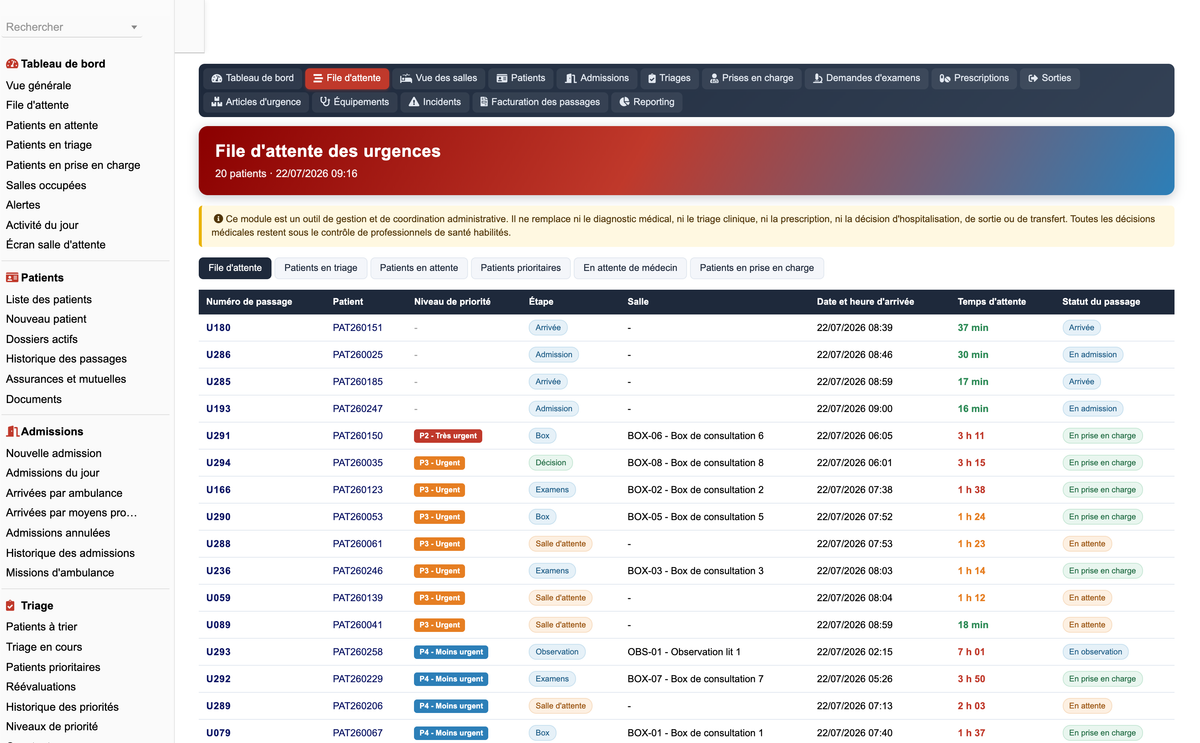Image resolution: width=1200 pixels, height=743 pixels.
Task: Click the Reporting pie chart icon
Action: tap(625, 102)
